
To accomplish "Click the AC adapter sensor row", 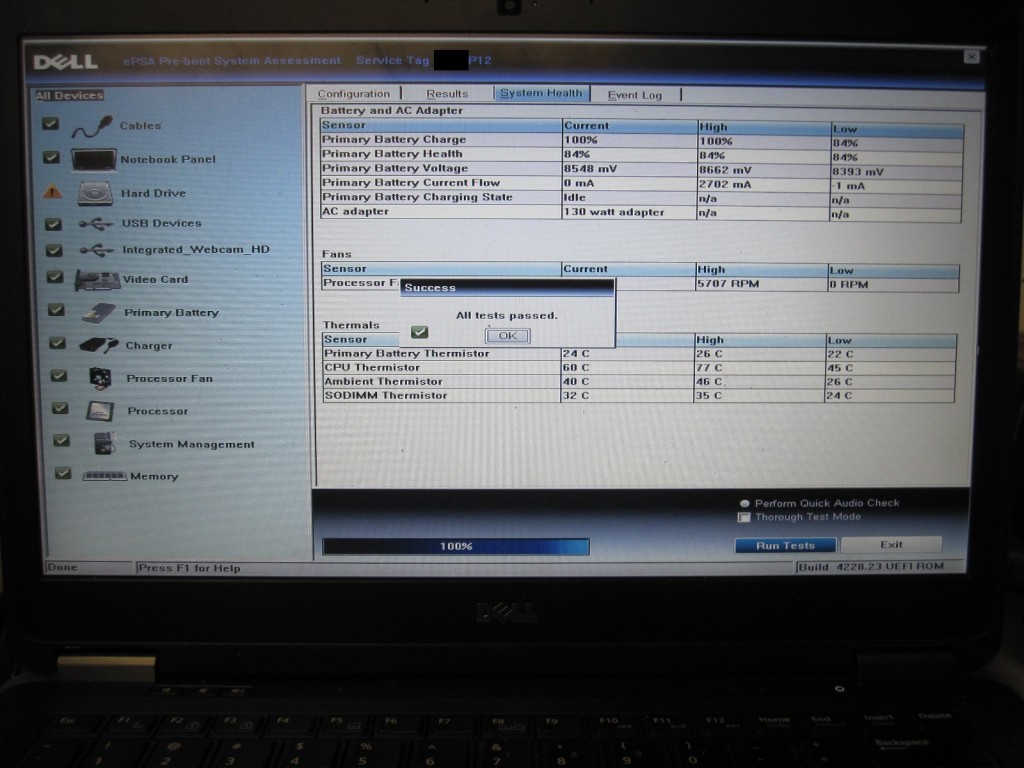I will click(641, 213).
